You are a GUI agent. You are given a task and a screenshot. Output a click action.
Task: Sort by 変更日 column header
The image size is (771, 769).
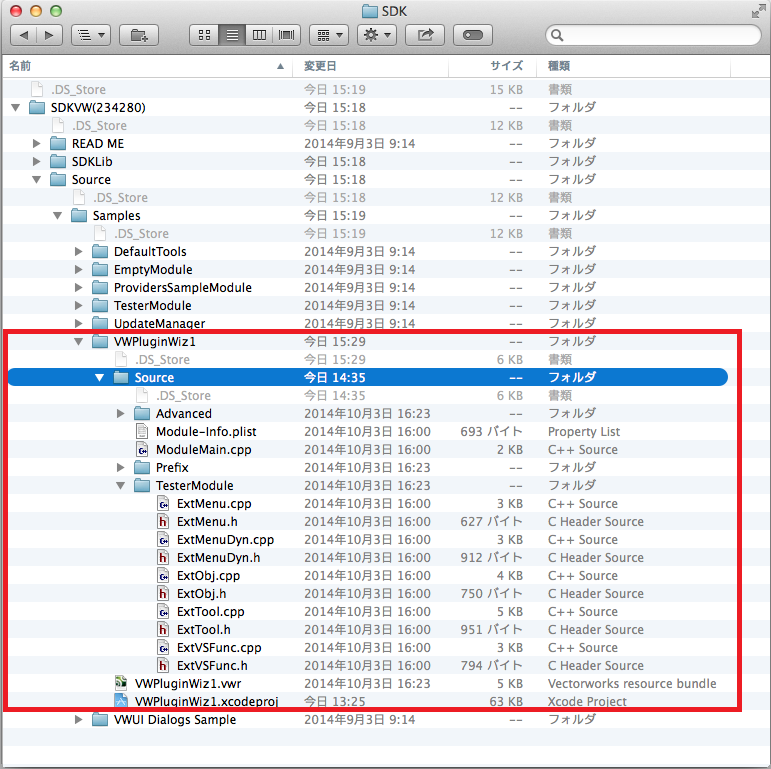click(x=370, y=66)
